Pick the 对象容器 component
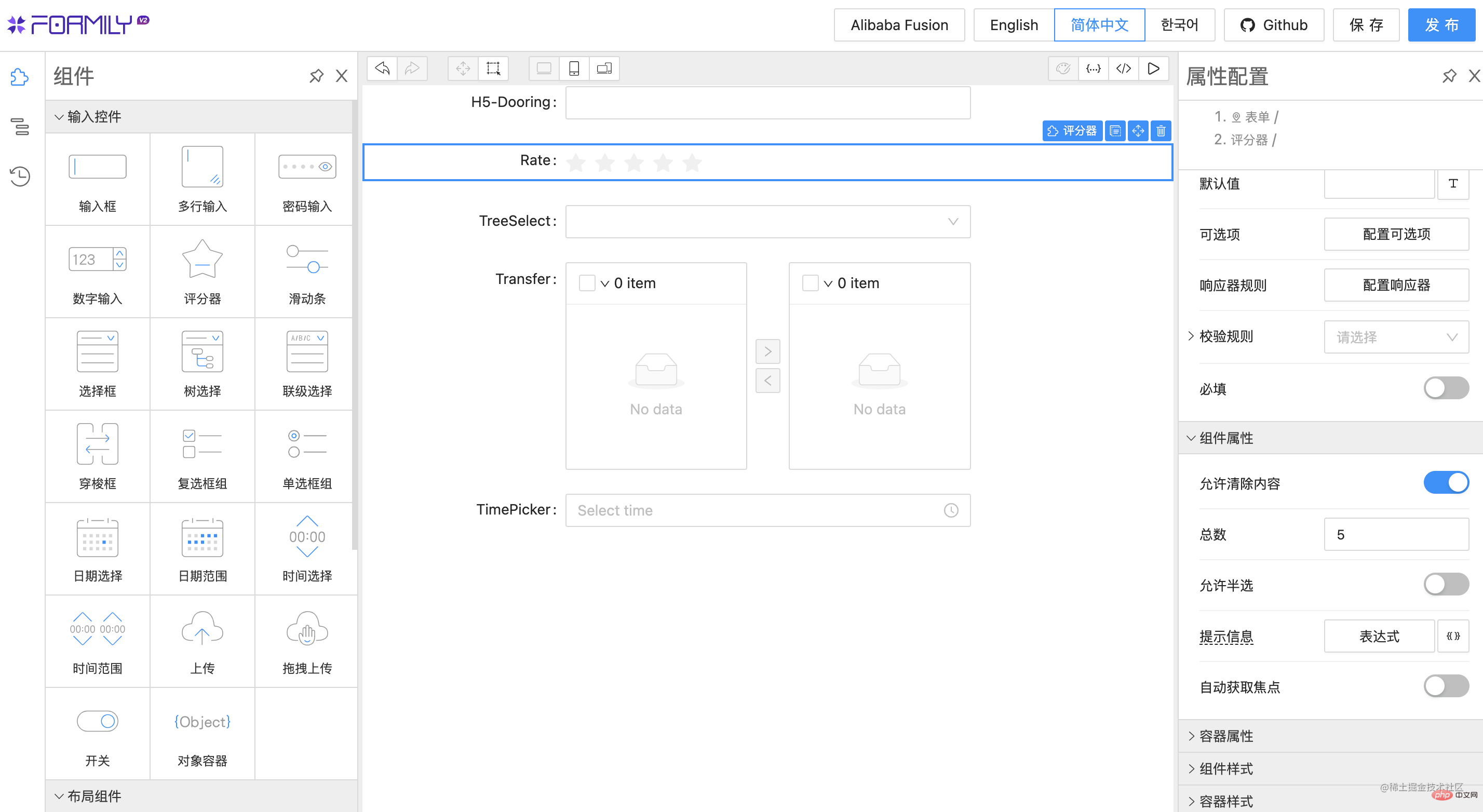 coord(202,734)
